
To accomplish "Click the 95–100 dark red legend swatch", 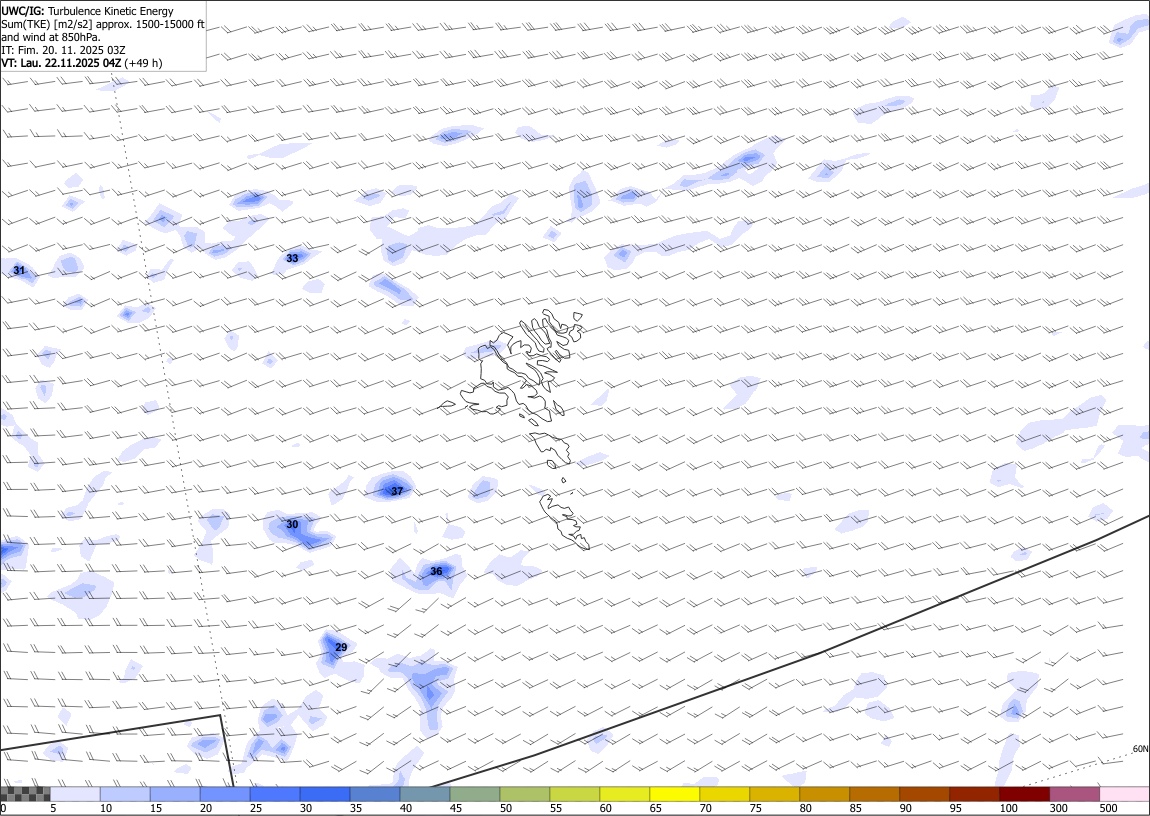I will [x=973, y=794].
